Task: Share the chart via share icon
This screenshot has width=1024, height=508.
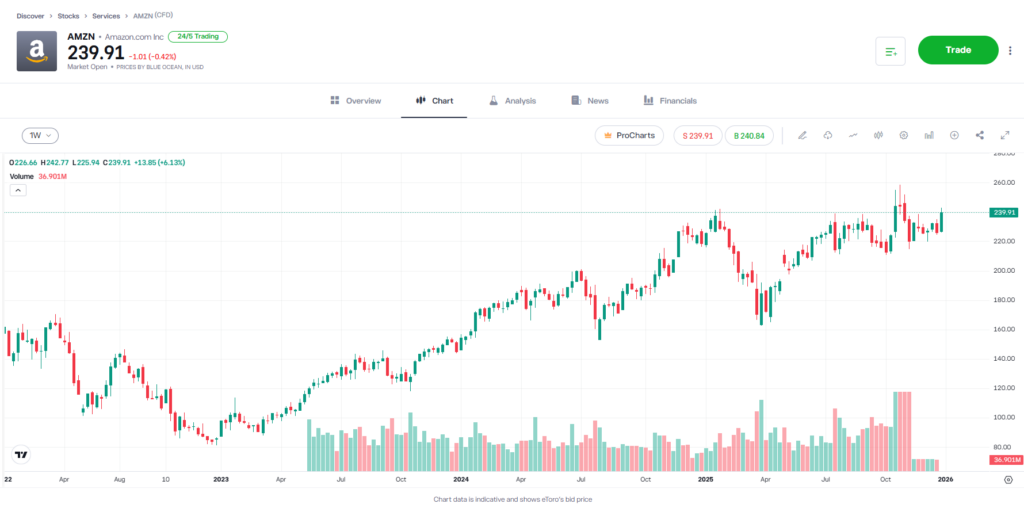Action: click(980, 135)
